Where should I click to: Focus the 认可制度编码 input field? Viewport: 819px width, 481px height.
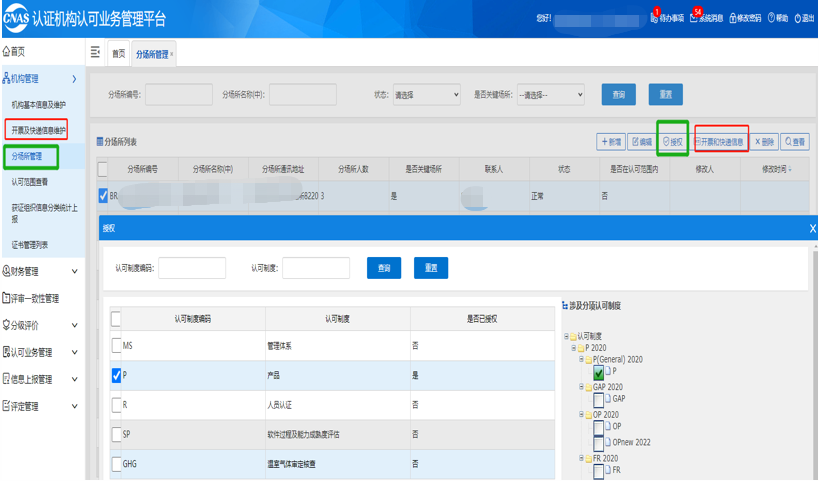[192, 268]
